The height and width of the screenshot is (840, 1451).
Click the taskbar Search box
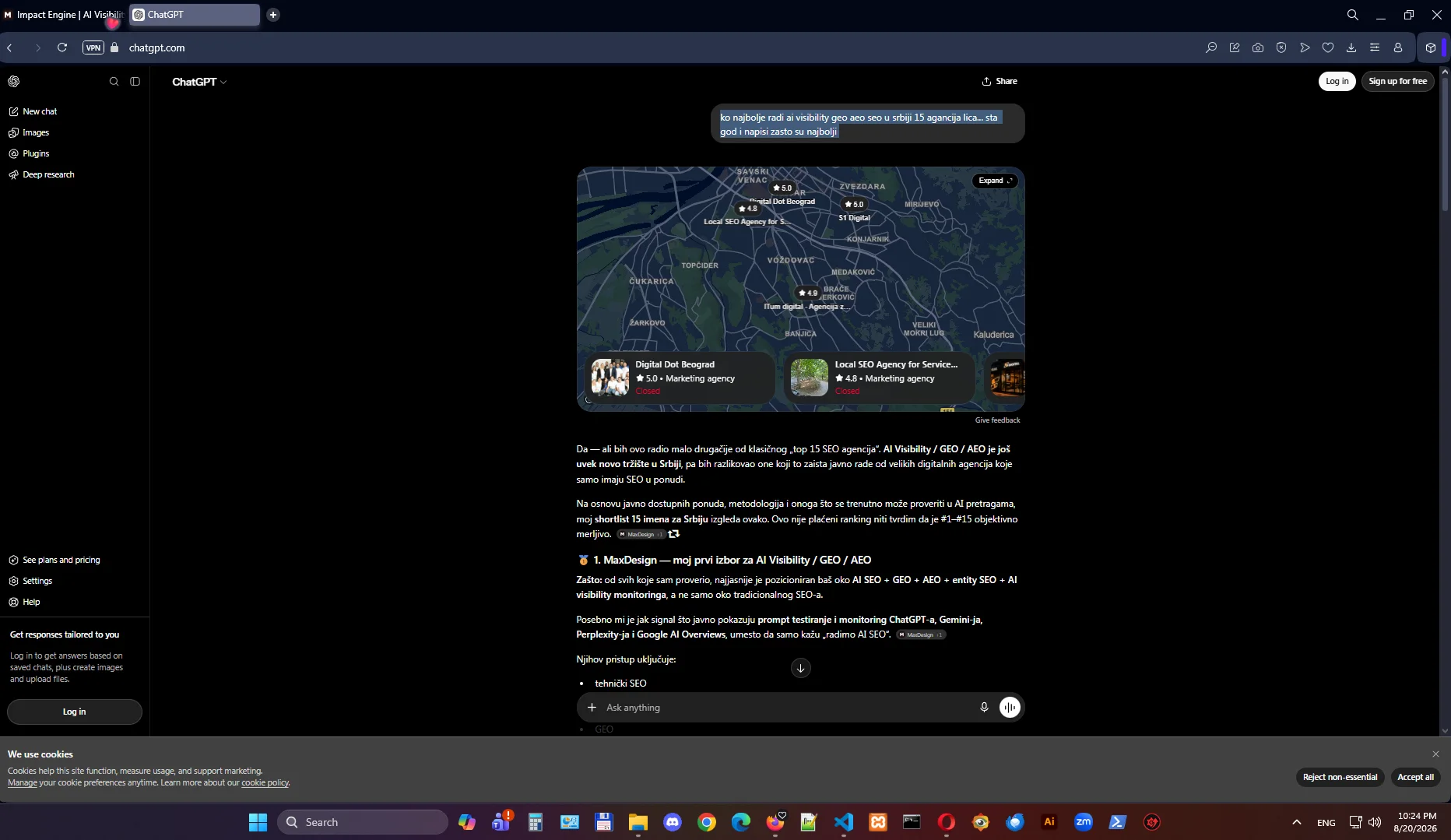pos(363,822)
